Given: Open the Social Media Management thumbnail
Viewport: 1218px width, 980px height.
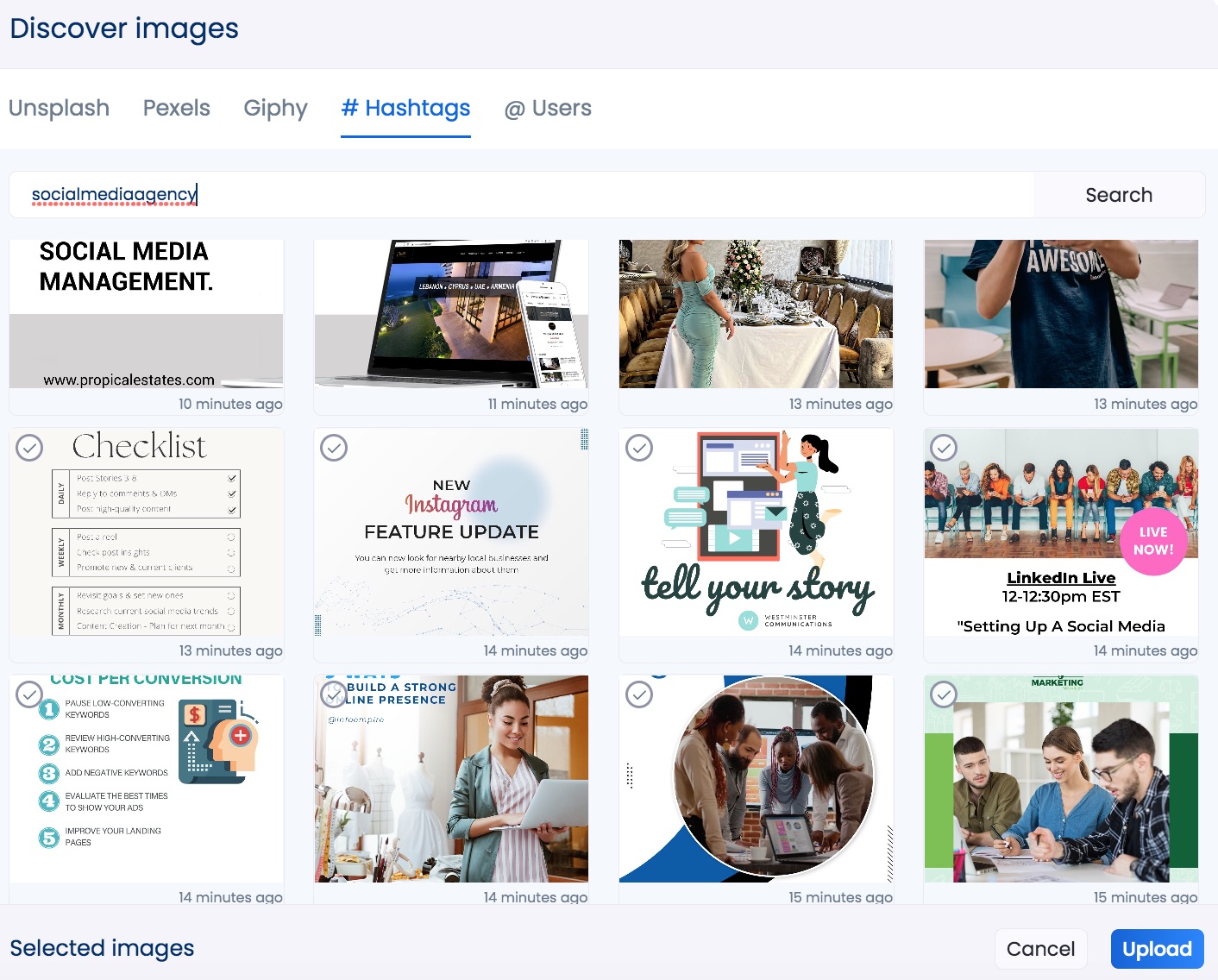Looking at the screenshot, I should pyautogui.click(x=146, y=314).
